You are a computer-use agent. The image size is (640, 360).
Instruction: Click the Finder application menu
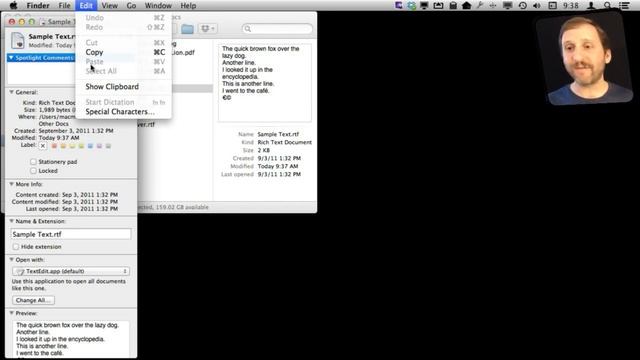(38, 5)
